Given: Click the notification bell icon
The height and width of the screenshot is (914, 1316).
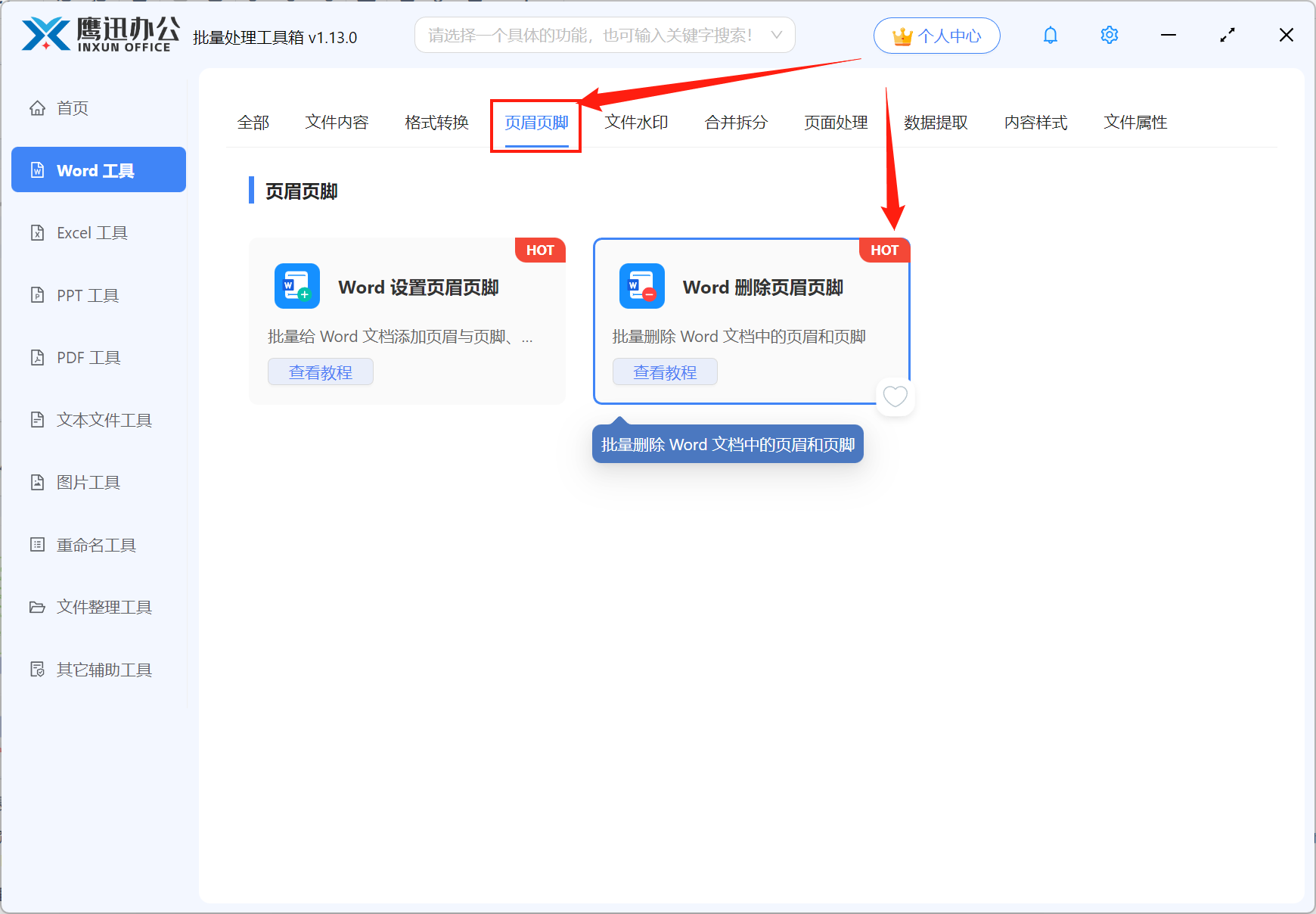Looking at the screenshot, I should coord(1050,35).
